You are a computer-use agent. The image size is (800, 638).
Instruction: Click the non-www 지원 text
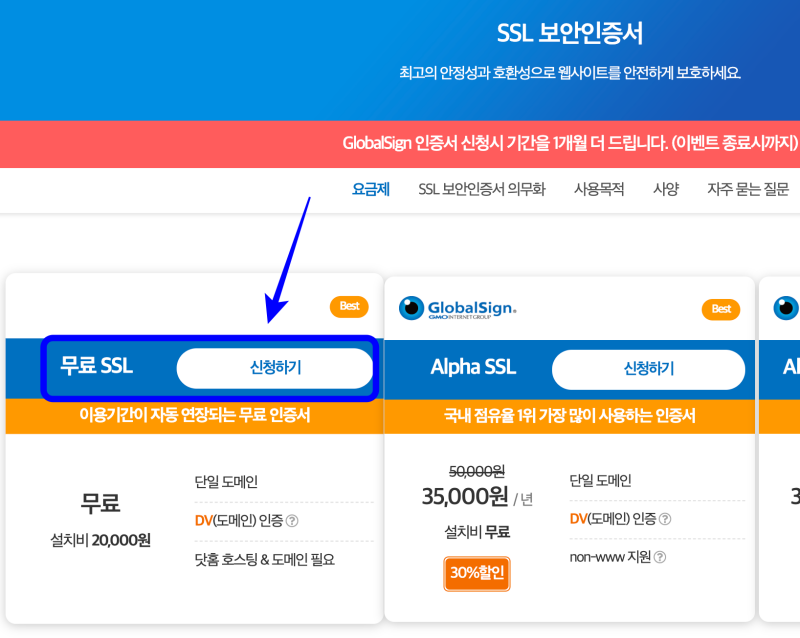point(610,557)
